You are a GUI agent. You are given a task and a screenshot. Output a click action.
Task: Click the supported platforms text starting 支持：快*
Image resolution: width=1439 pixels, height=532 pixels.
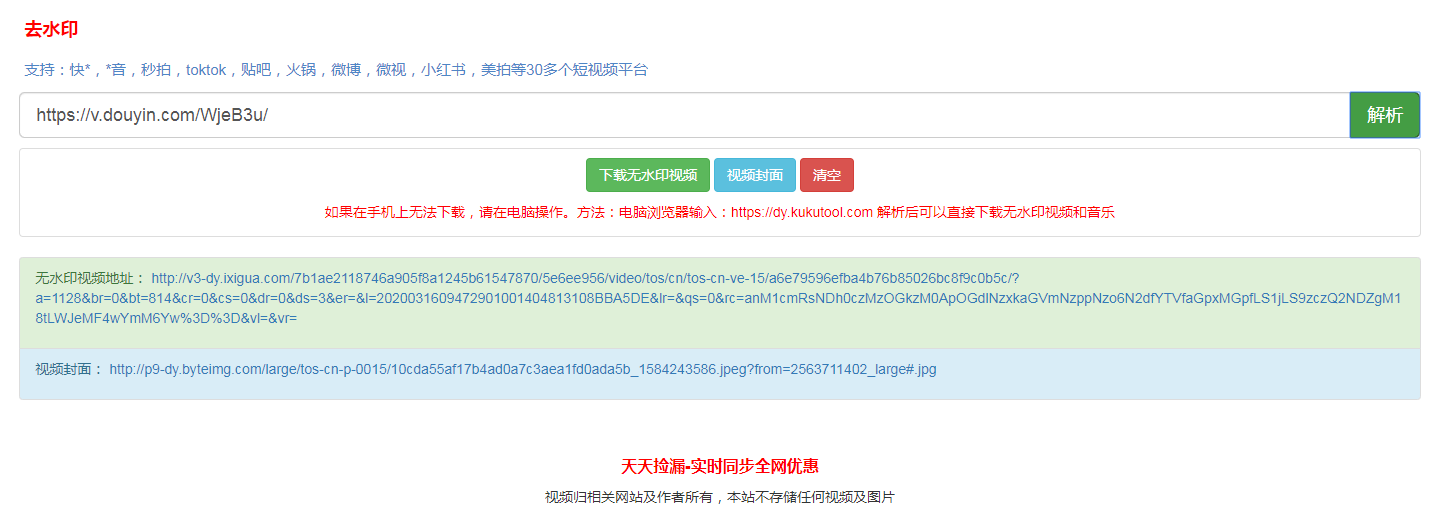click(x=336, y=70)
